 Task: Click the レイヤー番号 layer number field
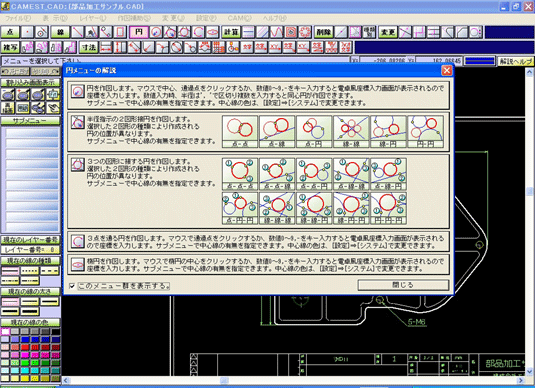click(30, 250)
